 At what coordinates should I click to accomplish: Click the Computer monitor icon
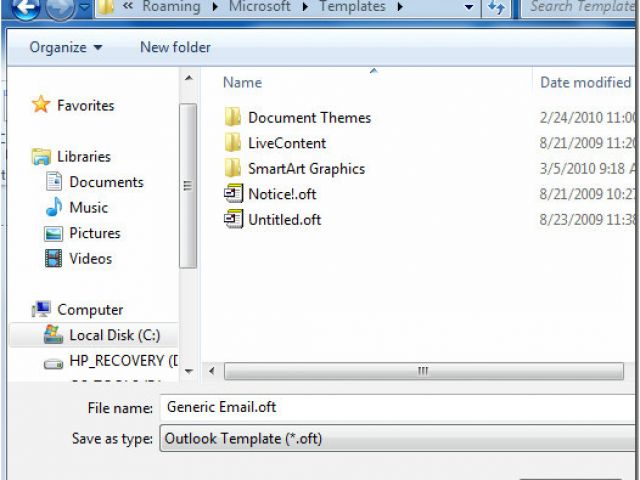[x=41, y=309]
